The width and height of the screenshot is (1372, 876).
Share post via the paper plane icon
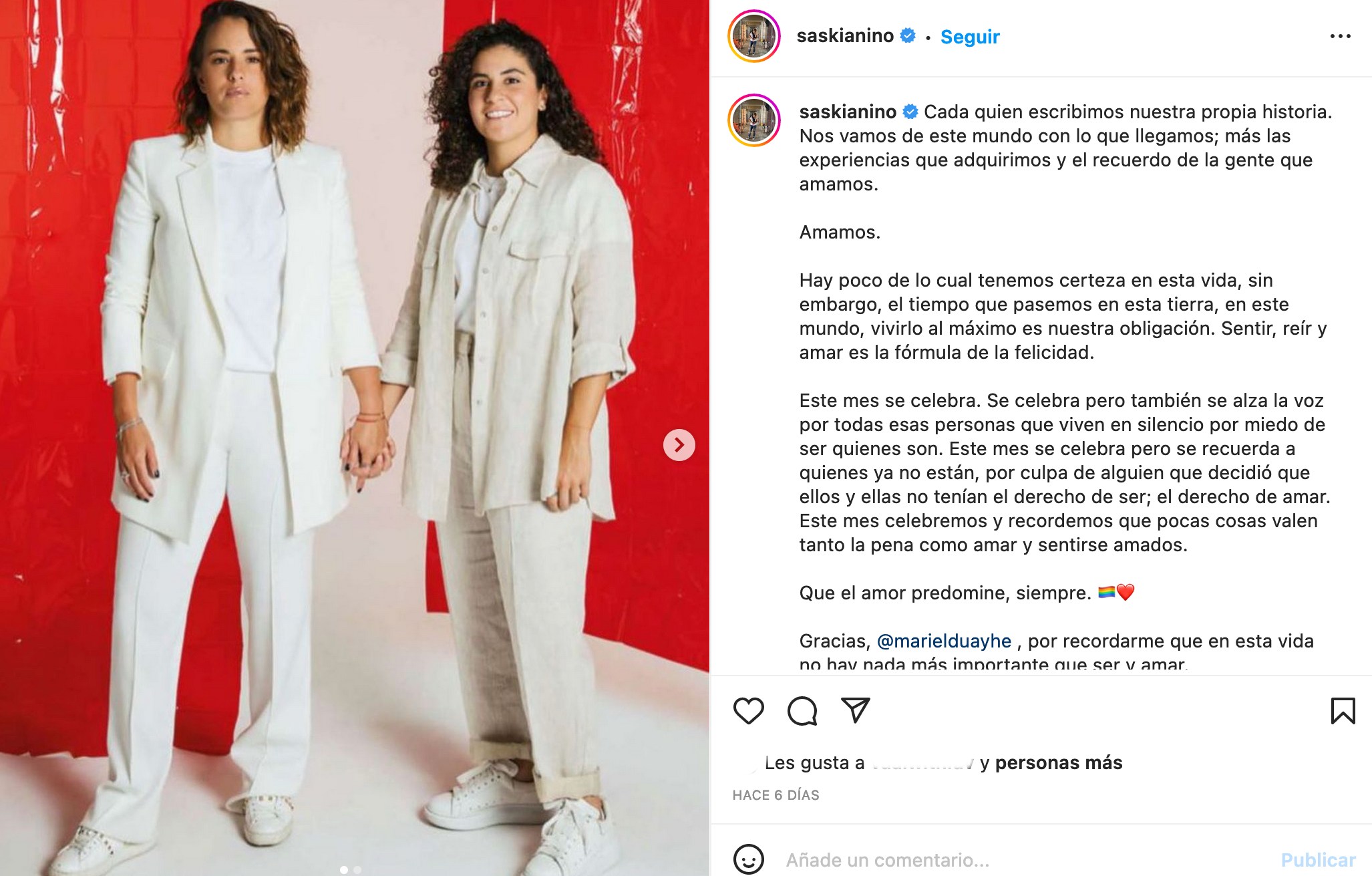855,710
